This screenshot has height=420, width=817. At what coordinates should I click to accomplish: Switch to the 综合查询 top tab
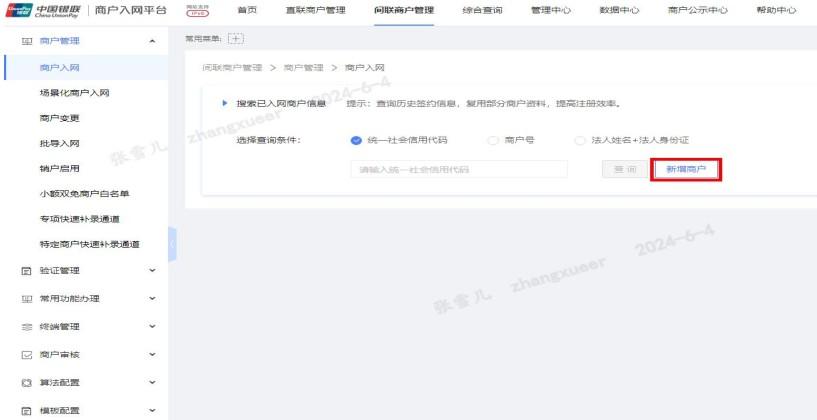coord(482,10)
